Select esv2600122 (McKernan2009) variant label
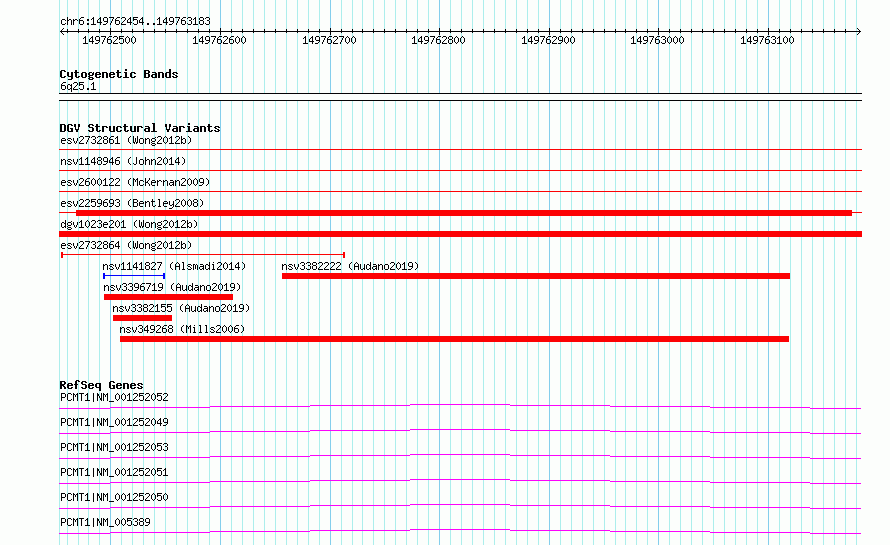 (135, 182)
